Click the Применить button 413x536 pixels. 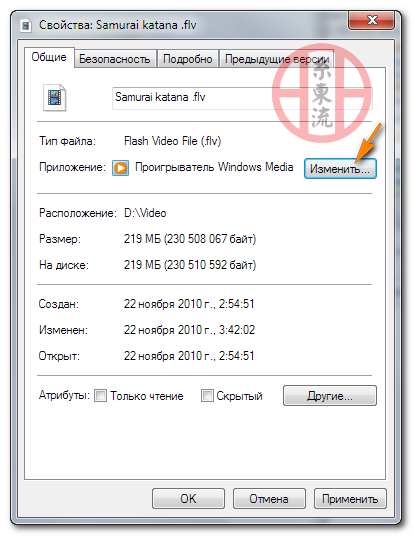pos(350,498)
